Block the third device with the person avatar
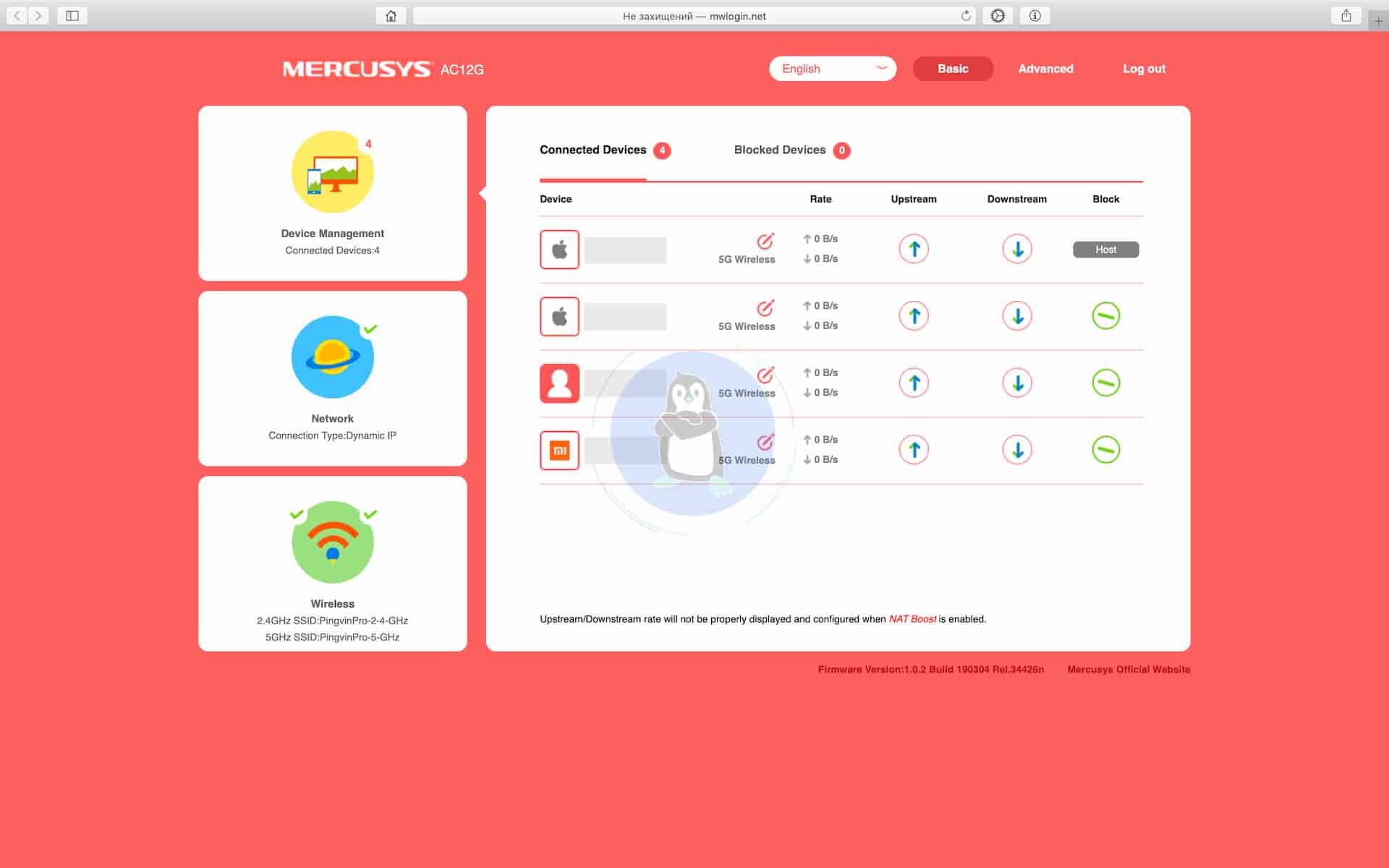Viewport: 1389px width, 868px height. coord(1105,383)
